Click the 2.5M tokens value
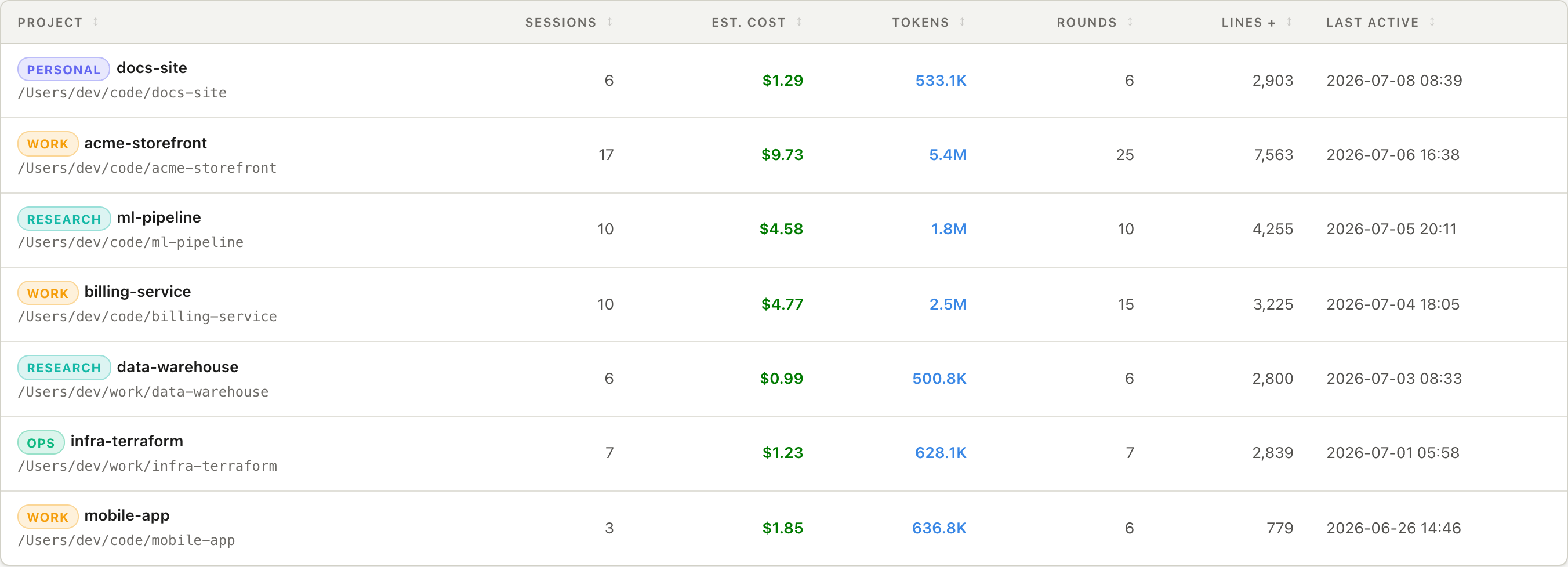1568x567 pixels. [948, 304]
